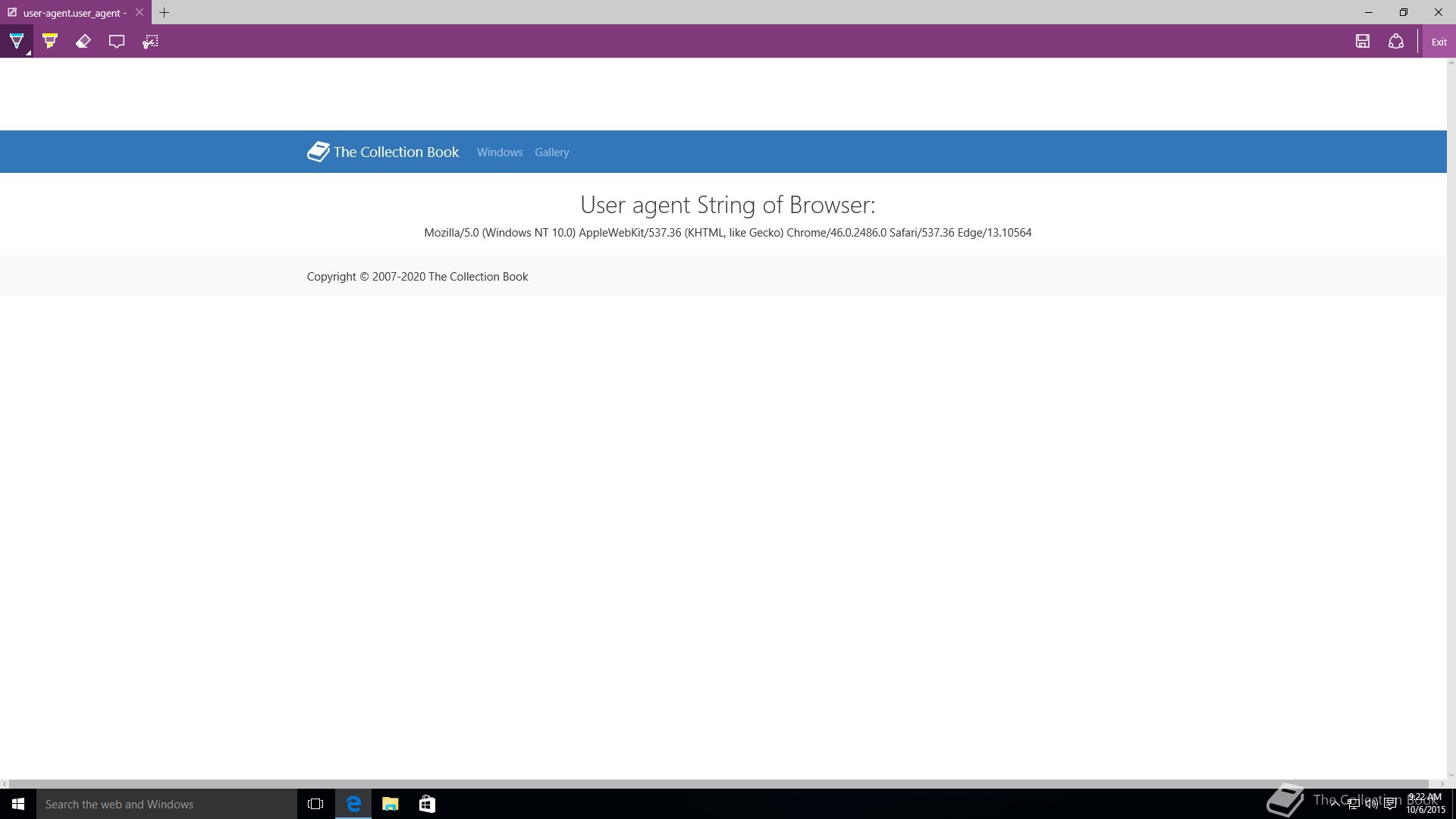The height and width of the screenshot is (819, 1456).
Task: Click the horizontal scrollbar track
Action: click(x=723, y=784)
